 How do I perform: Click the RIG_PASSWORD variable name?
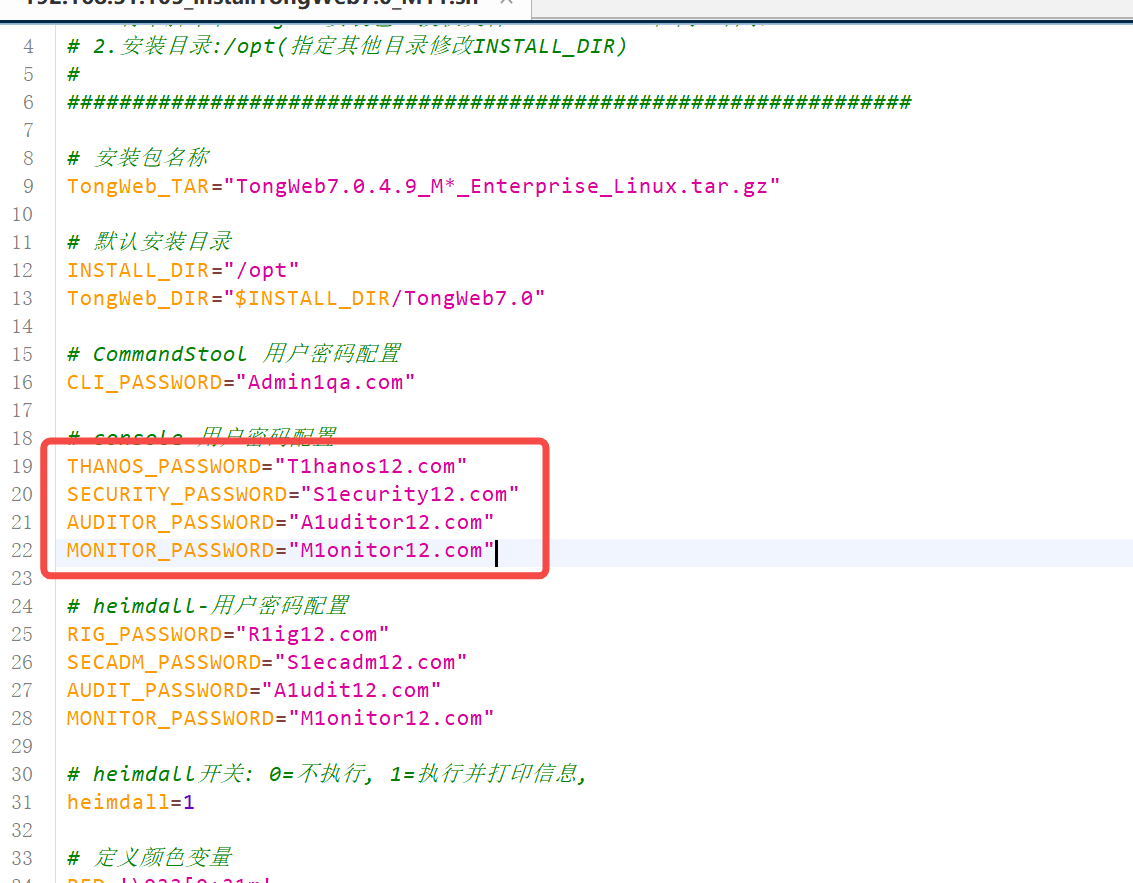(145, 634)
